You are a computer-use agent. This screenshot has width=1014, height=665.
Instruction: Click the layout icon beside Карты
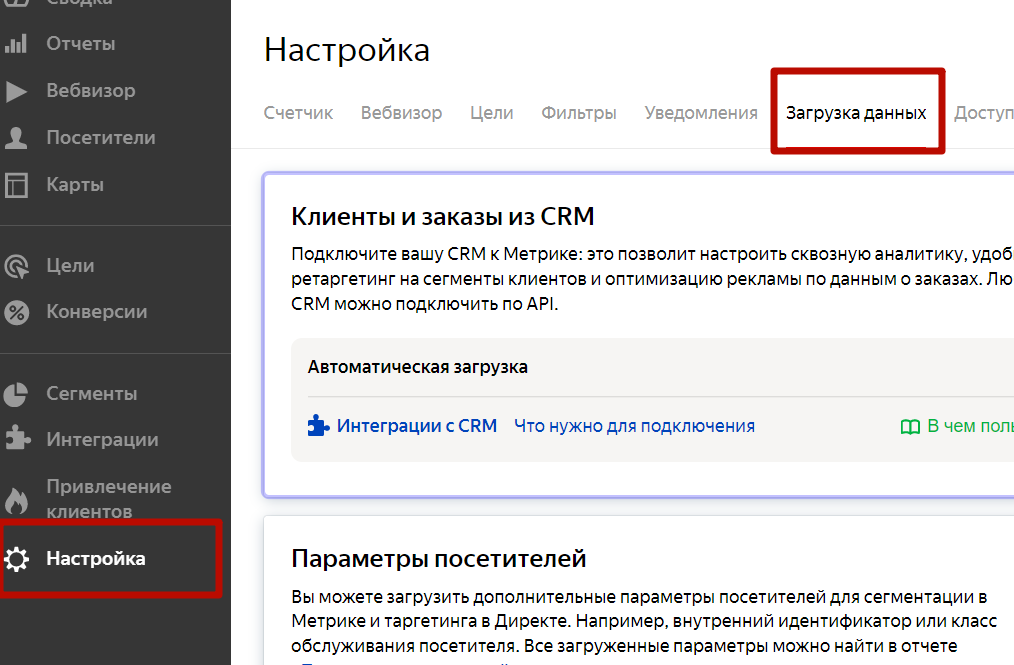16,185
